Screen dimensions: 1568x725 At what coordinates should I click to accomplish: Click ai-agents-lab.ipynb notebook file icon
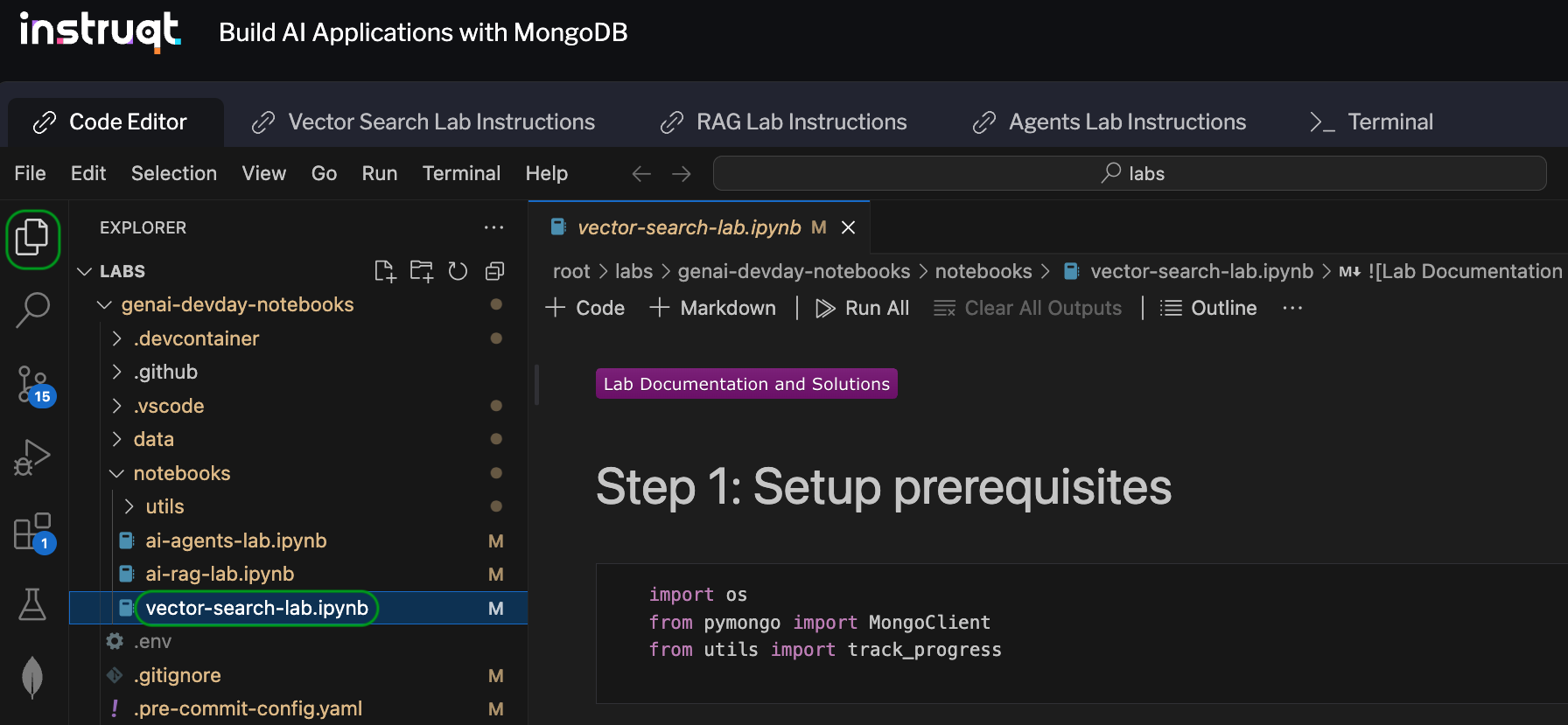127,540
